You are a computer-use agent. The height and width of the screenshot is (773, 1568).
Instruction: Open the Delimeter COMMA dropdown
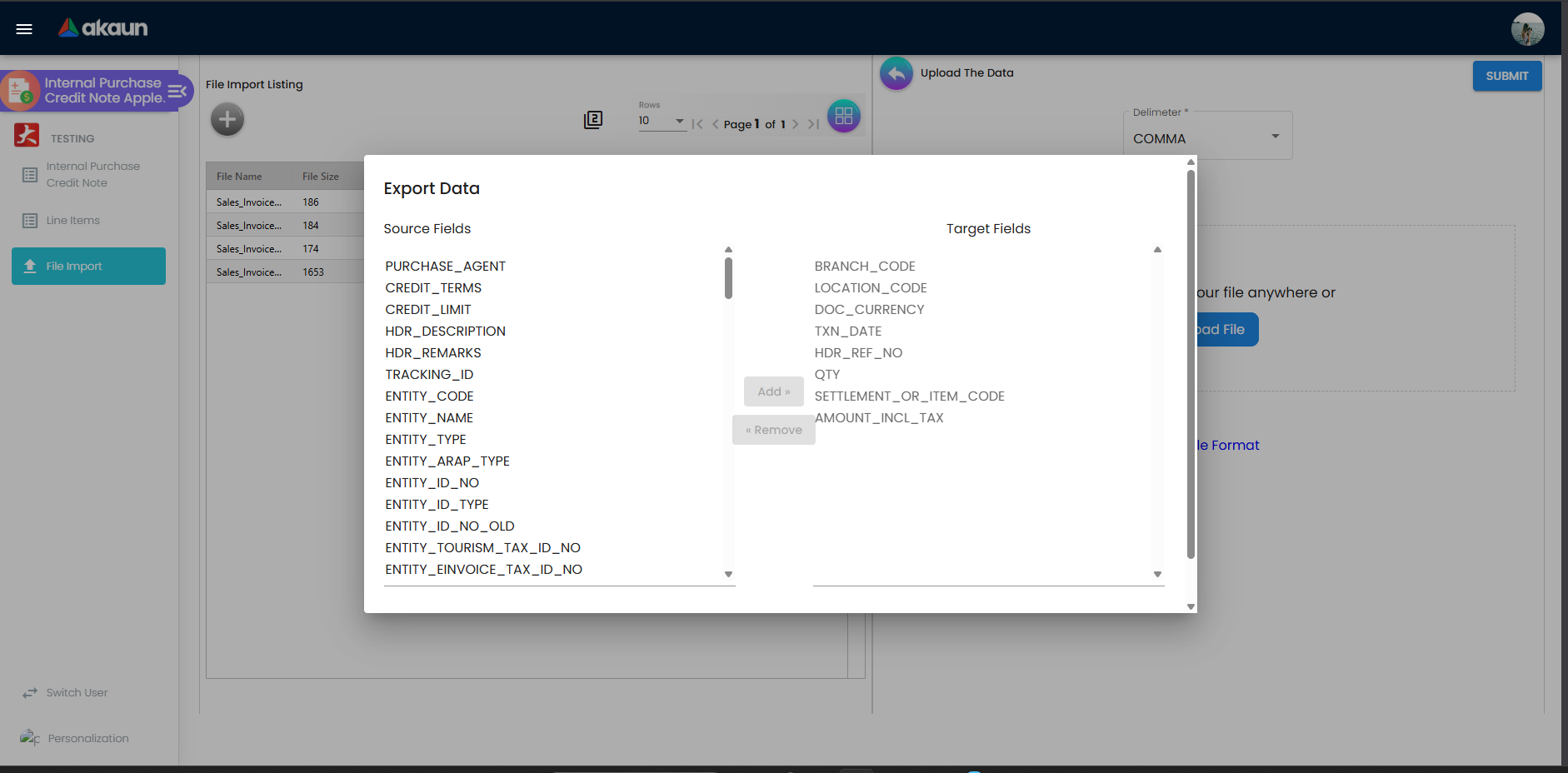click(x=1207, y=137)
